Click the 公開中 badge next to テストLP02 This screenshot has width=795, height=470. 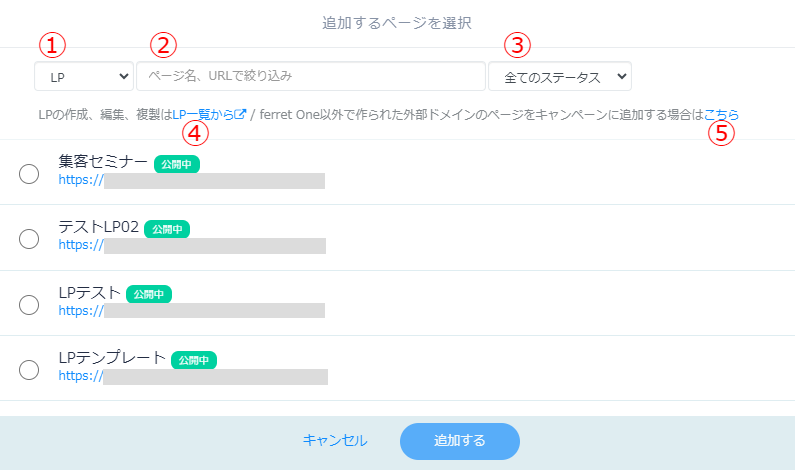point(167,229)
